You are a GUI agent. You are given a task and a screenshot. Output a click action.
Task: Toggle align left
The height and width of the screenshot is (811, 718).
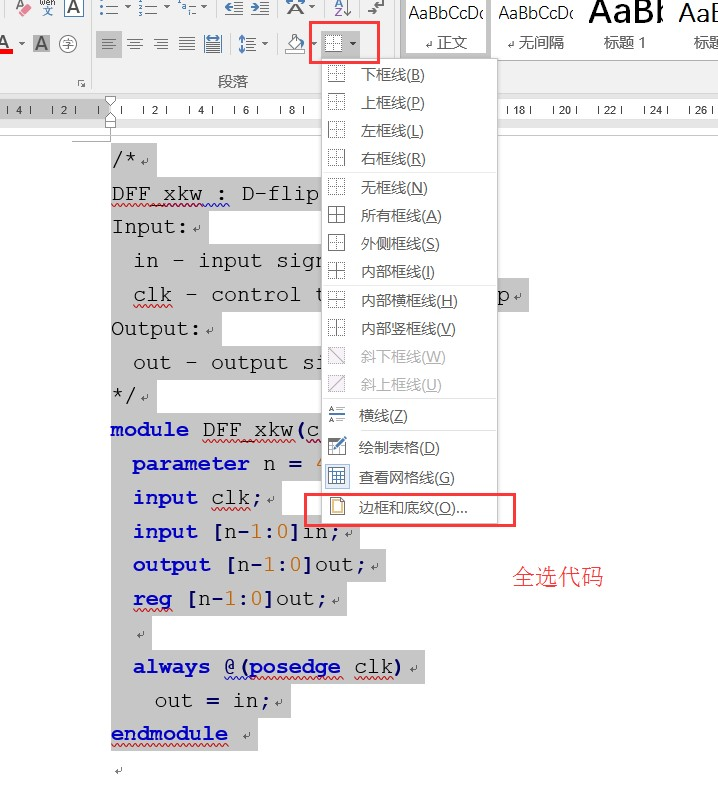(x=109, y=44)
